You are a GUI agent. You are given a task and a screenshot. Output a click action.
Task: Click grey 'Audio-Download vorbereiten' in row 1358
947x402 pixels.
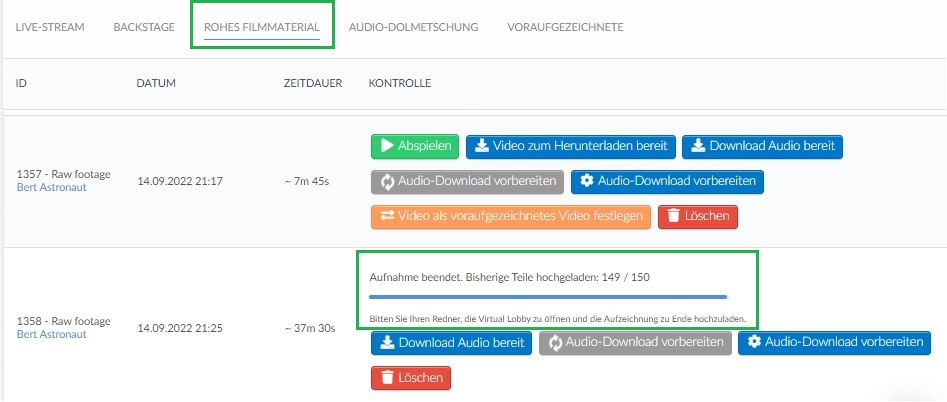click(635, 343)
